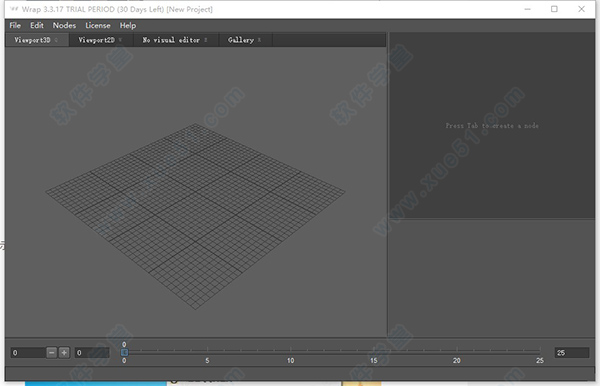Select the No visual editor tab
This screenshot has height=386, width=600.
tap(171, 40)
